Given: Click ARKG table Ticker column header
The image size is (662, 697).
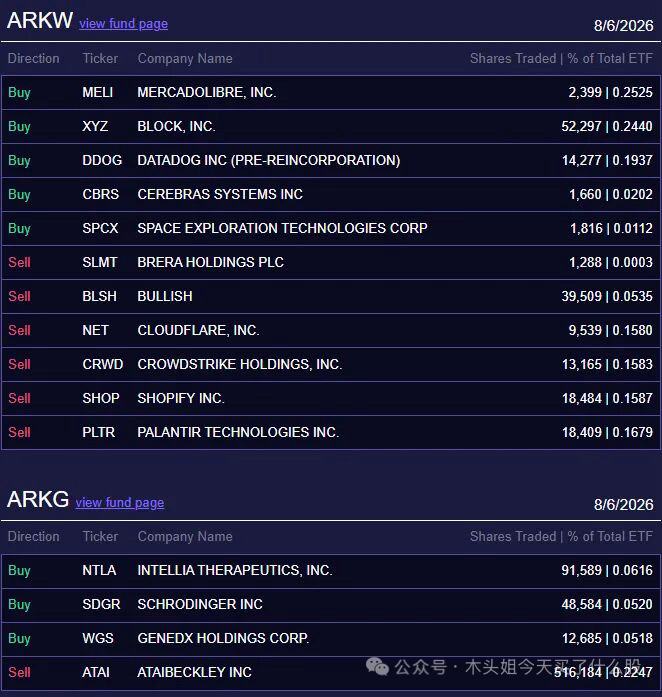Looking at the screenshot, I should pos(100,537).
